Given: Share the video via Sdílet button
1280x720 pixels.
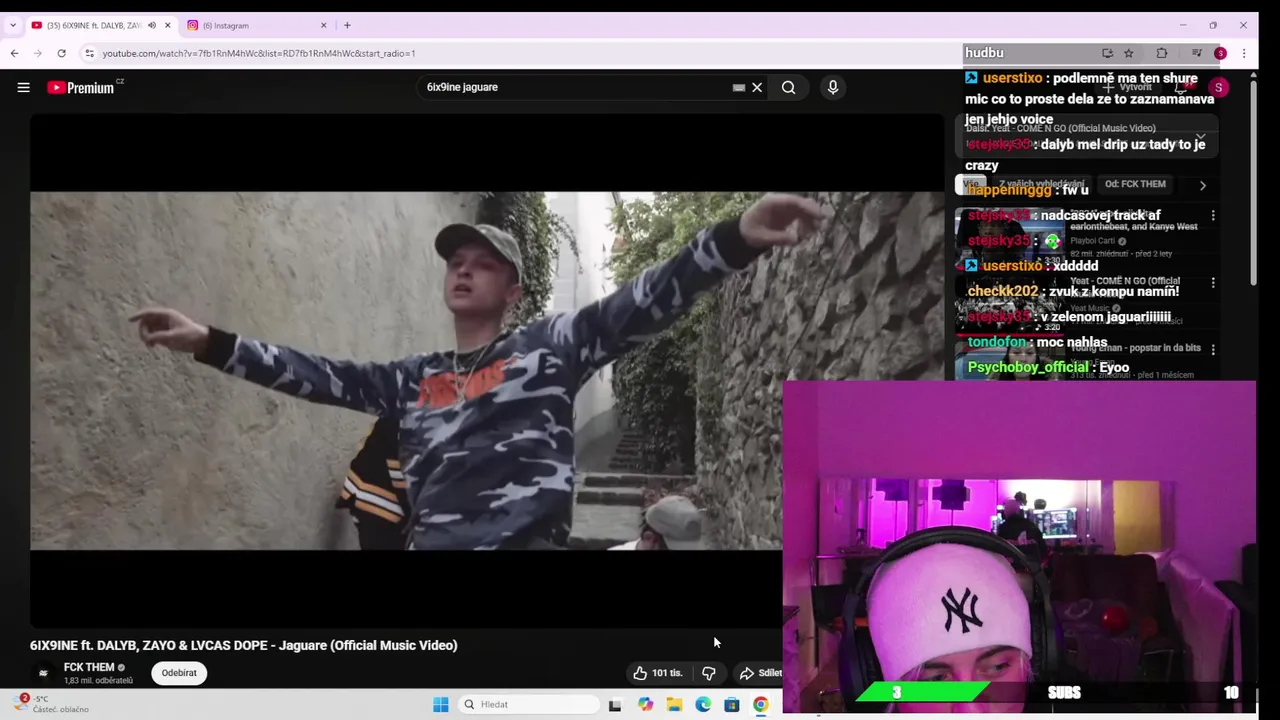Looking at the screenshot, I should [758, 673].
